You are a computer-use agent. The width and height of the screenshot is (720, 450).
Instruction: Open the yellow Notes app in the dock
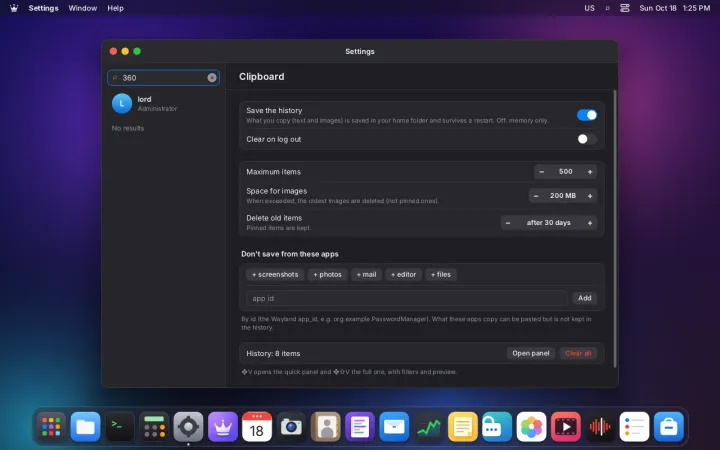pyautogui.click(x=462, y=427)
